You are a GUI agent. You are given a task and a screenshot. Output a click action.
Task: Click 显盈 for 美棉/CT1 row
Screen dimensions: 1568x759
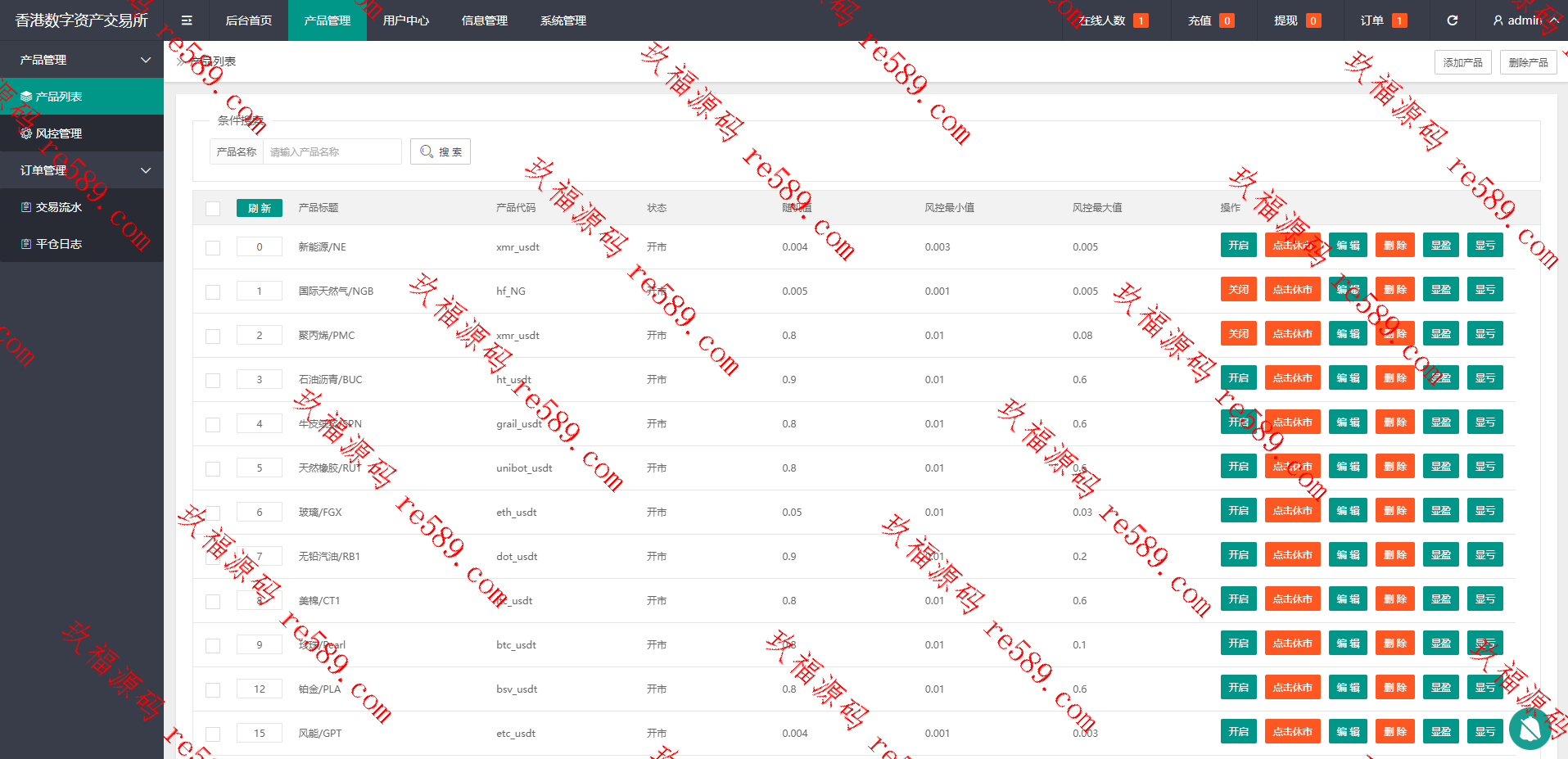point(1441,599)
